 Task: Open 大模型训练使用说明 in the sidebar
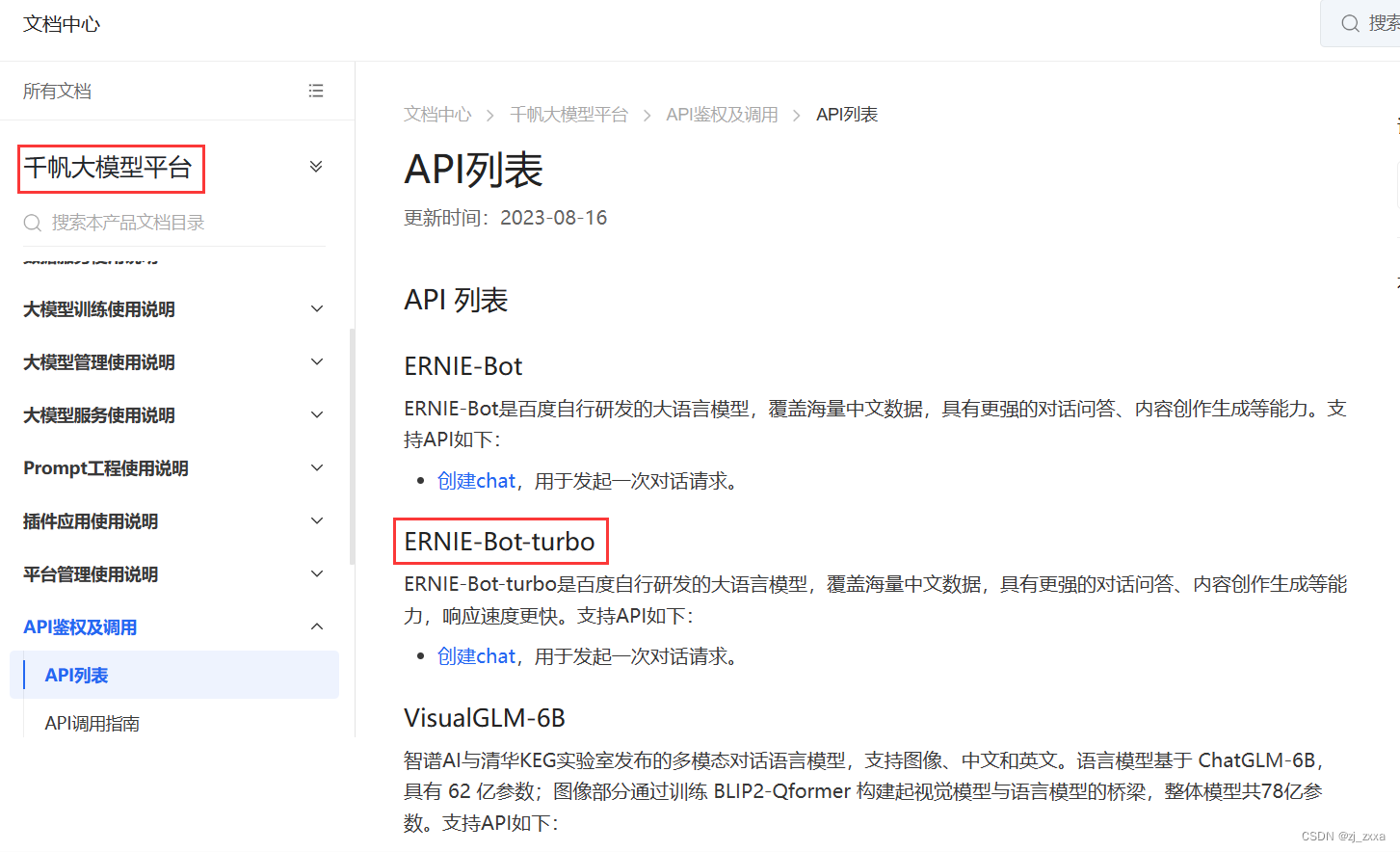coord(99,309)
